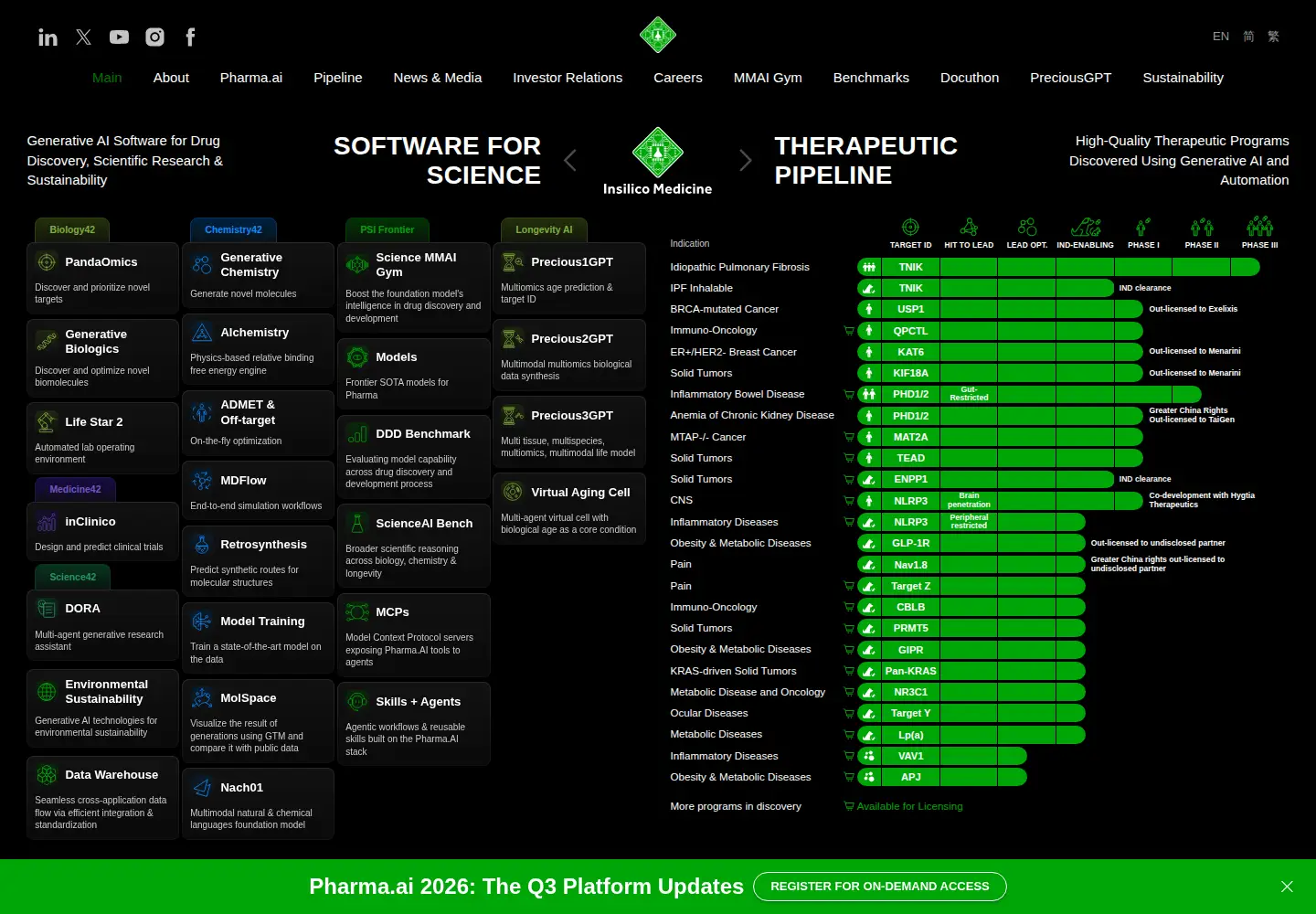Click the Generative Chemistry icon
The image size is (1316, 914).
coord(202,265)
